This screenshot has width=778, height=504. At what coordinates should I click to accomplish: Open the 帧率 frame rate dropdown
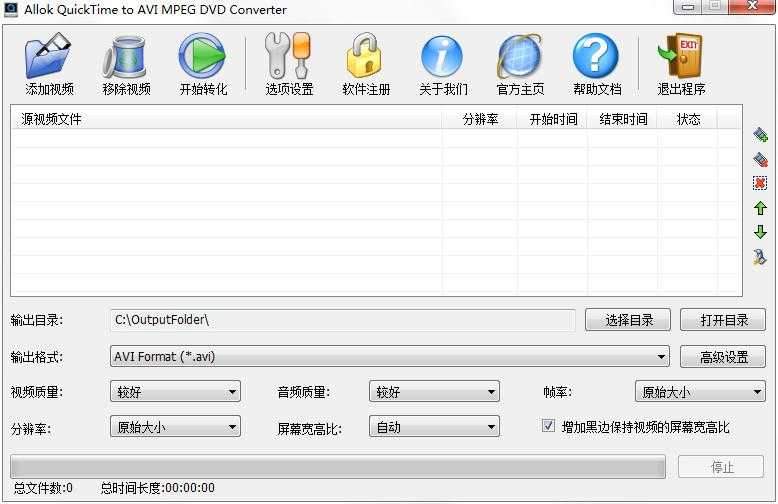point(700,391)
